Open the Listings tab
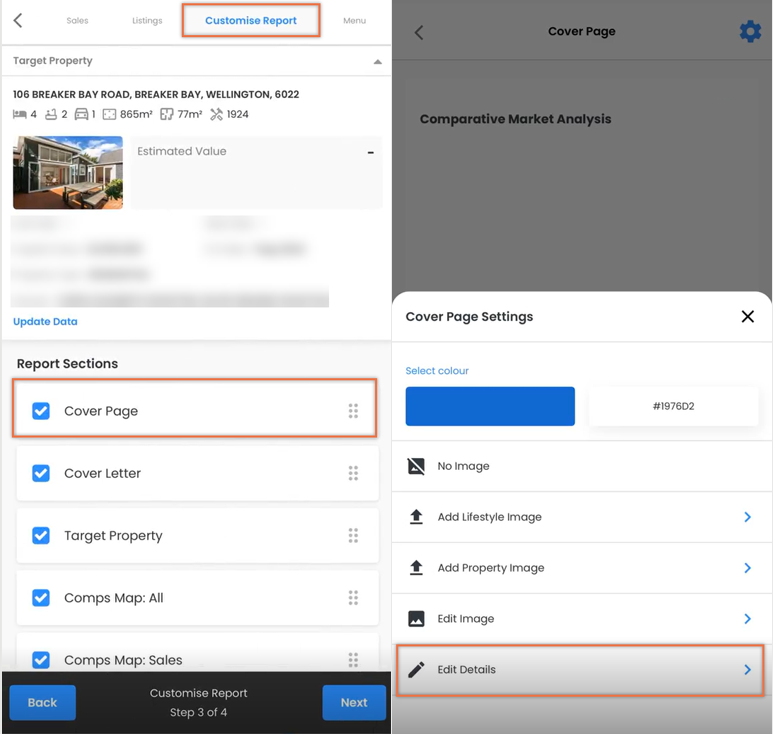Screen dimensions: 774x734 coord(147,21)
